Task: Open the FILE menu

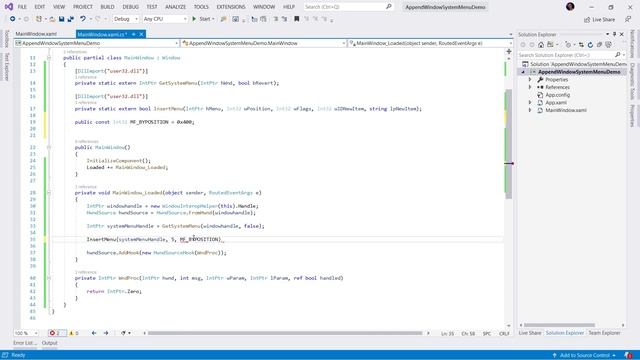Action: point(22,7)
